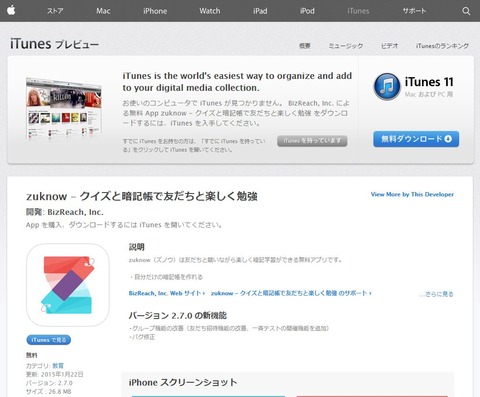Screen dimensions: 480x397
Task: Click the iTunes を持っています button
Action: click(312, 141)
